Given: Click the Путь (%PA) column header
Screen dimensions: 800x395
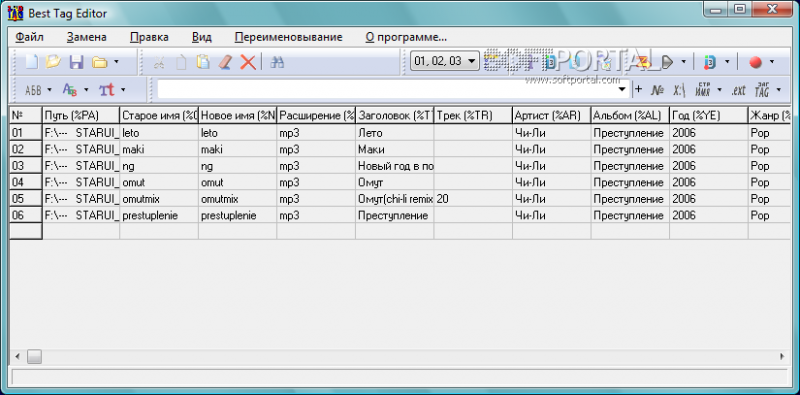Looking at the screenshot, I should 81,116.
